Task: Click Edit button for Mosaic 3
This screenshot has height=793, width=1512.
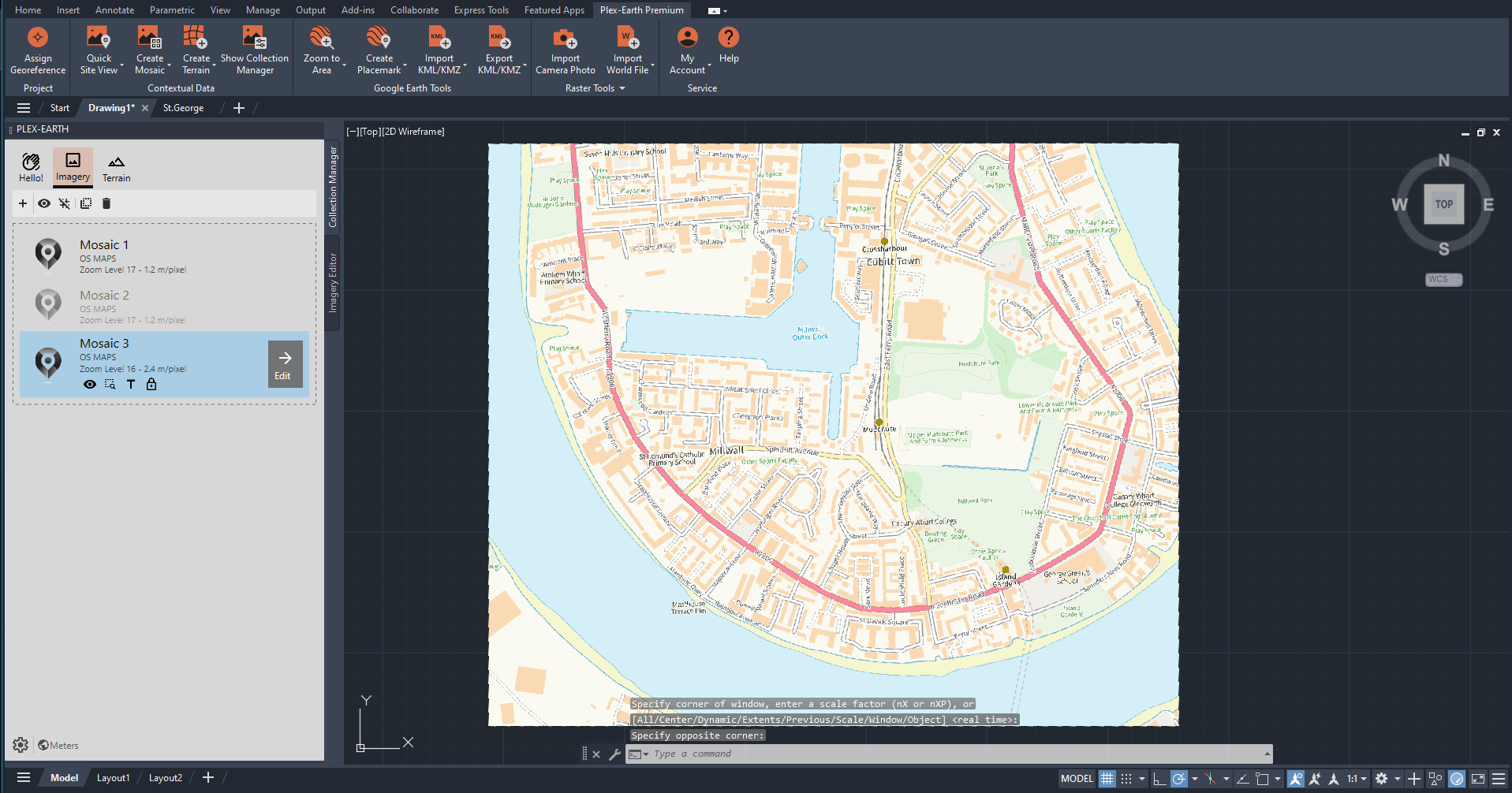Action: coord(285,364)
